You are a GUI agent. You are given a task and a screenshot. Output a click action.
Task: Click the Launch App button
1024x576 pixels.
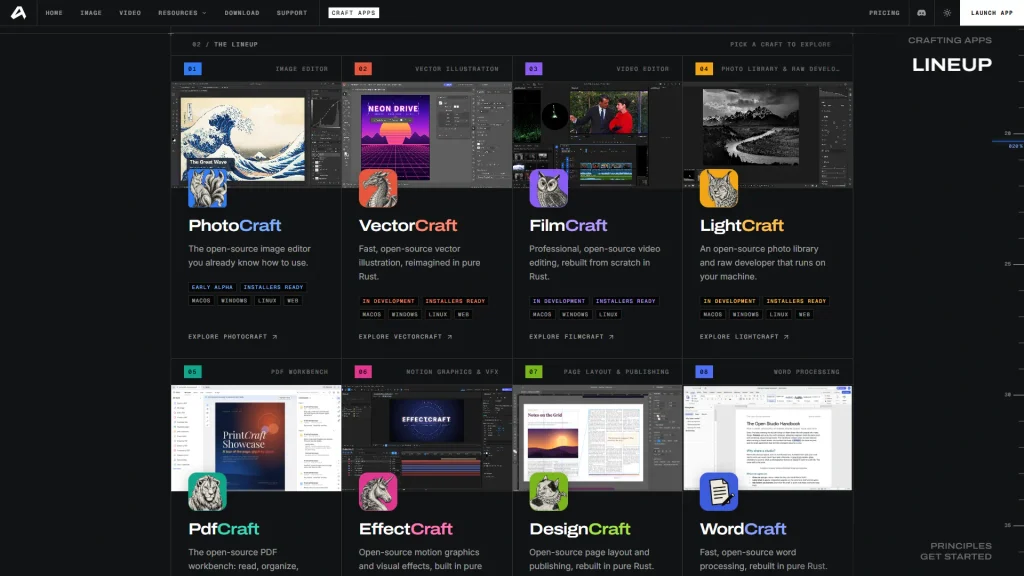pos(991,13)
